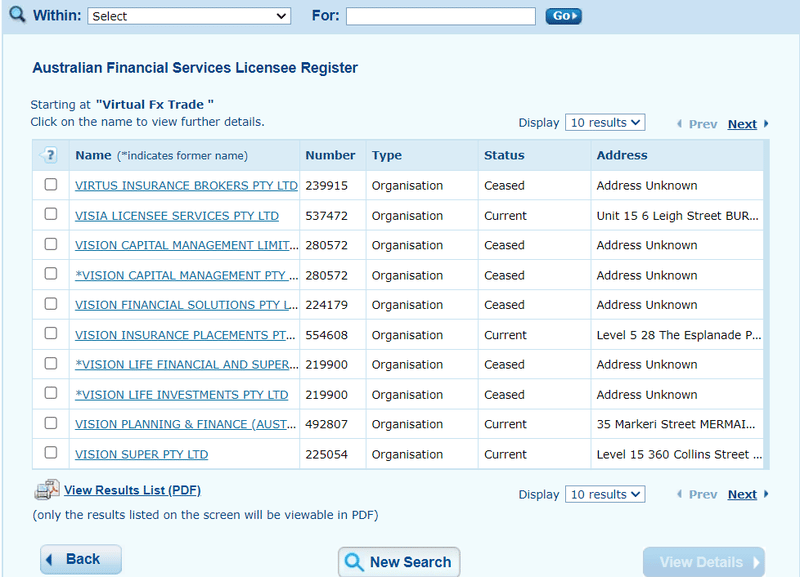The width and height of the screenshot is (800, 577).
Task: Click the bottom Next link
Action: point(742,494)
